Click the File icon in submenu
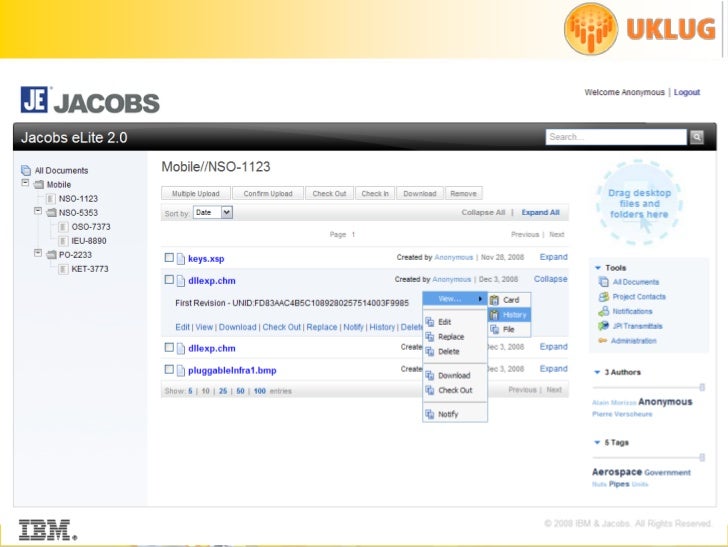Screen dimensions: 728x547 (494, 329)
